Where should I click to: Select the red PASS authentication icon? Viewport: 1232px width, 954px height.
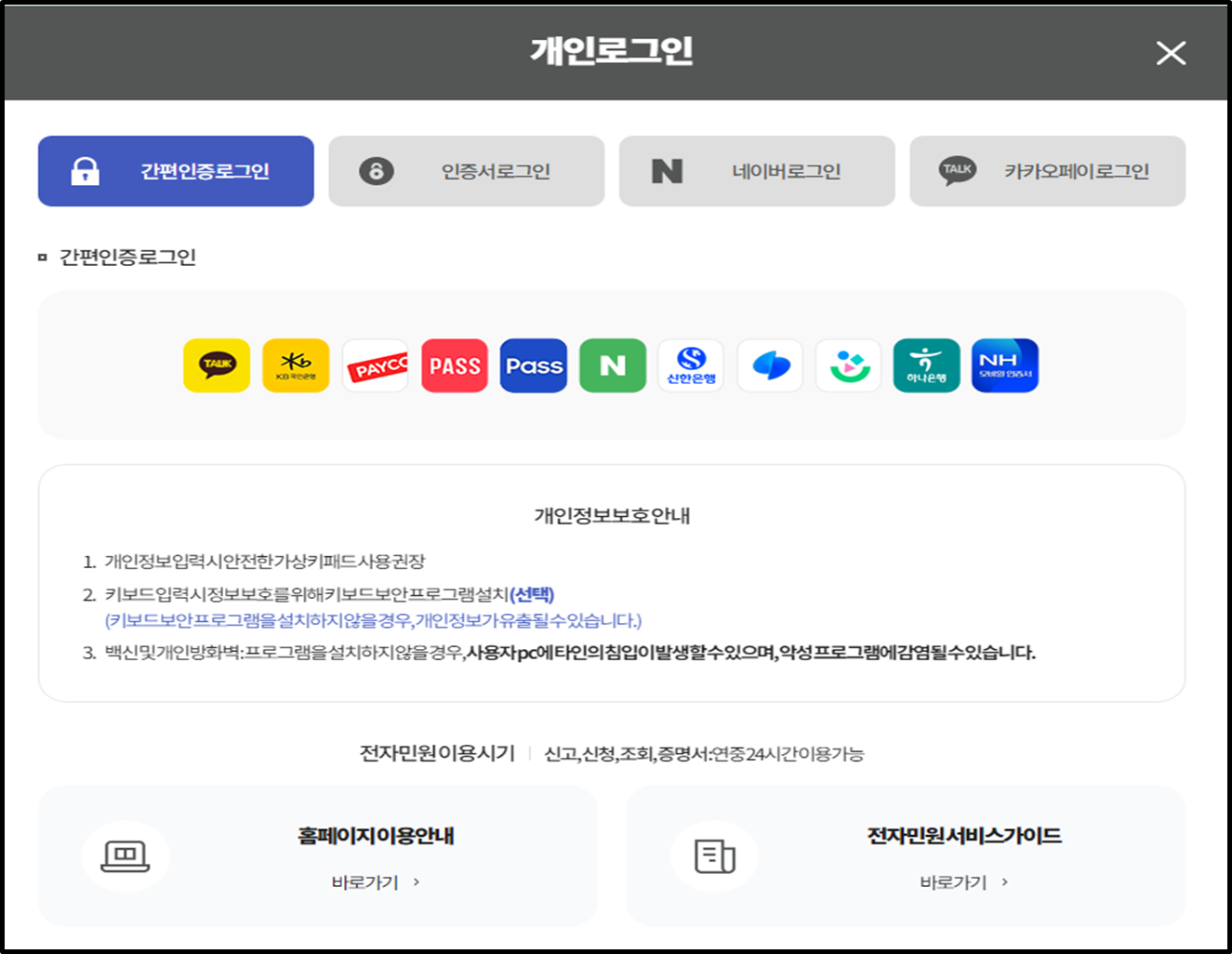click(x=454, y=365)
